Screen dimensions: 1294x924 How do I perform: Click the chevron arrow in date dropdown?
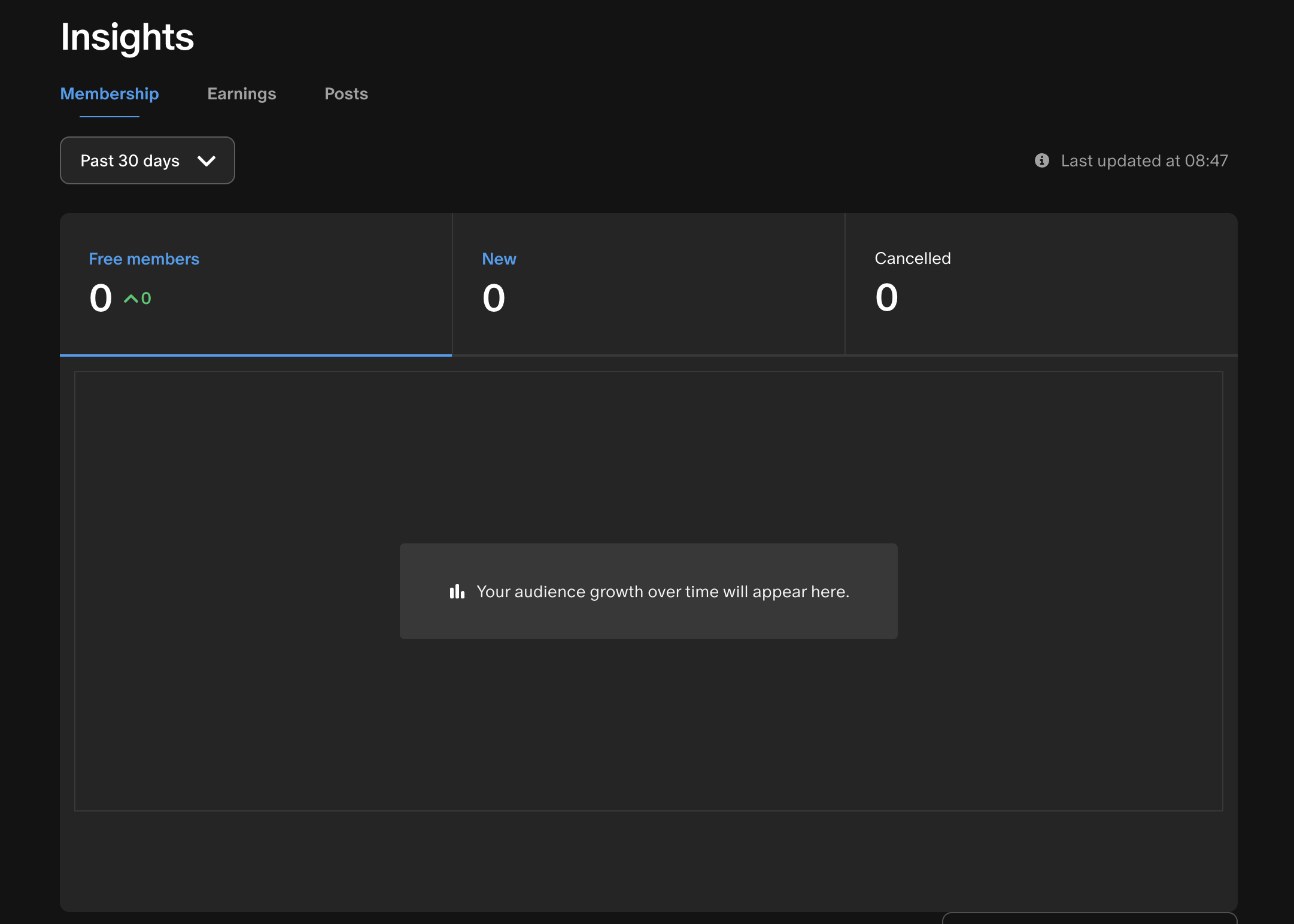(206, 161)
